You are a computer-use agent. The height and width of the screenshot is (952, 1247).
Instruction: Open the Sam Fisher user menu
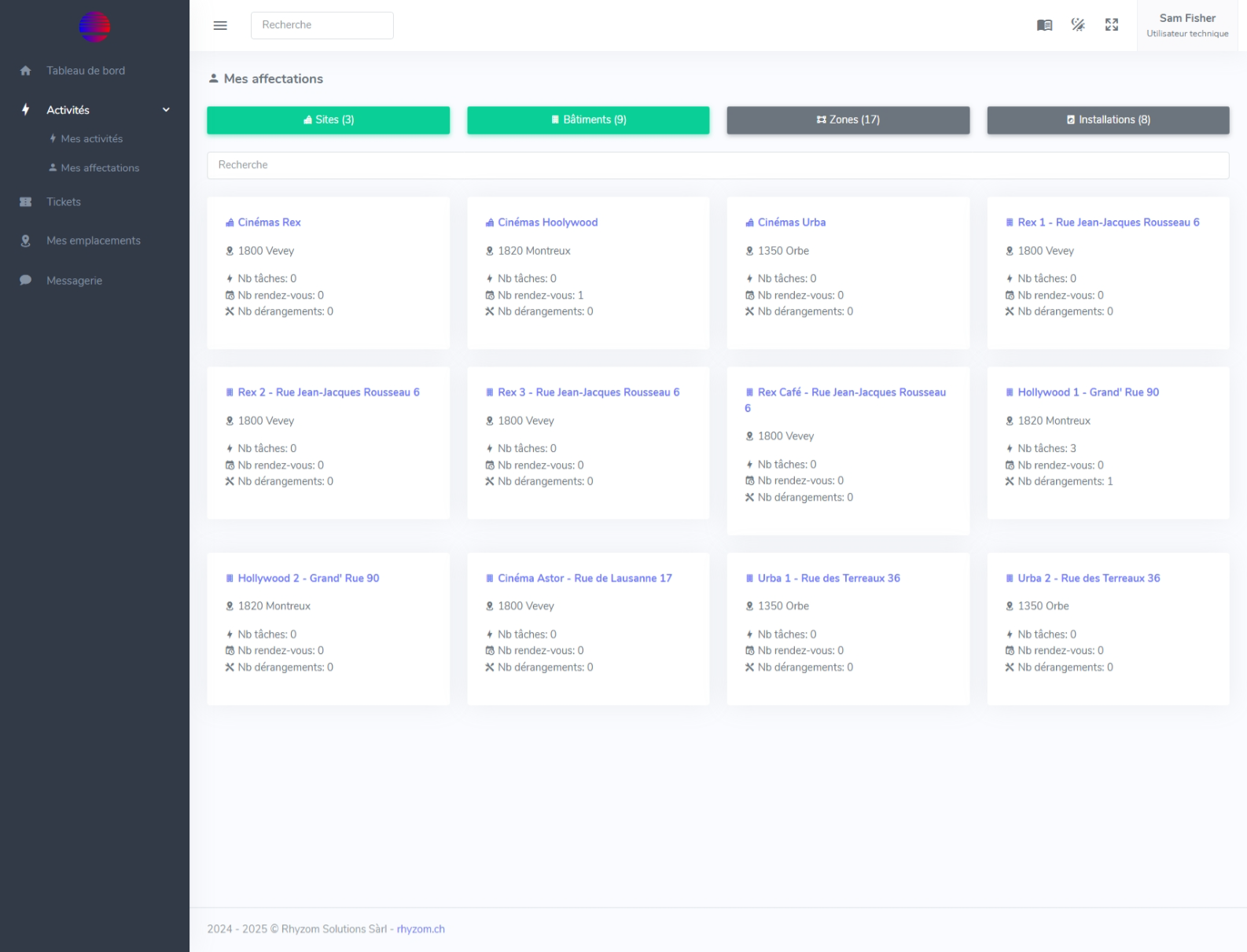(x=1186, y=25)
